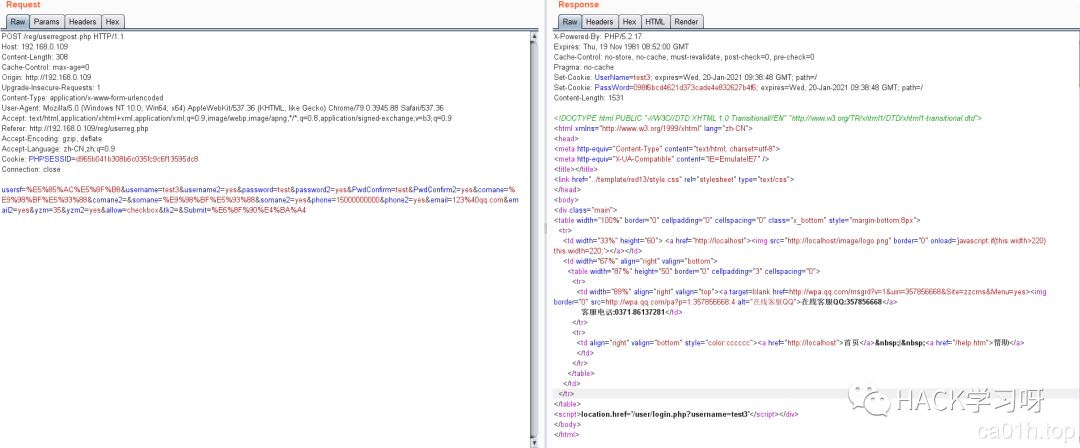
Task: Click the 'Pragma: no-cache' response header
Action: pos(583,67)
